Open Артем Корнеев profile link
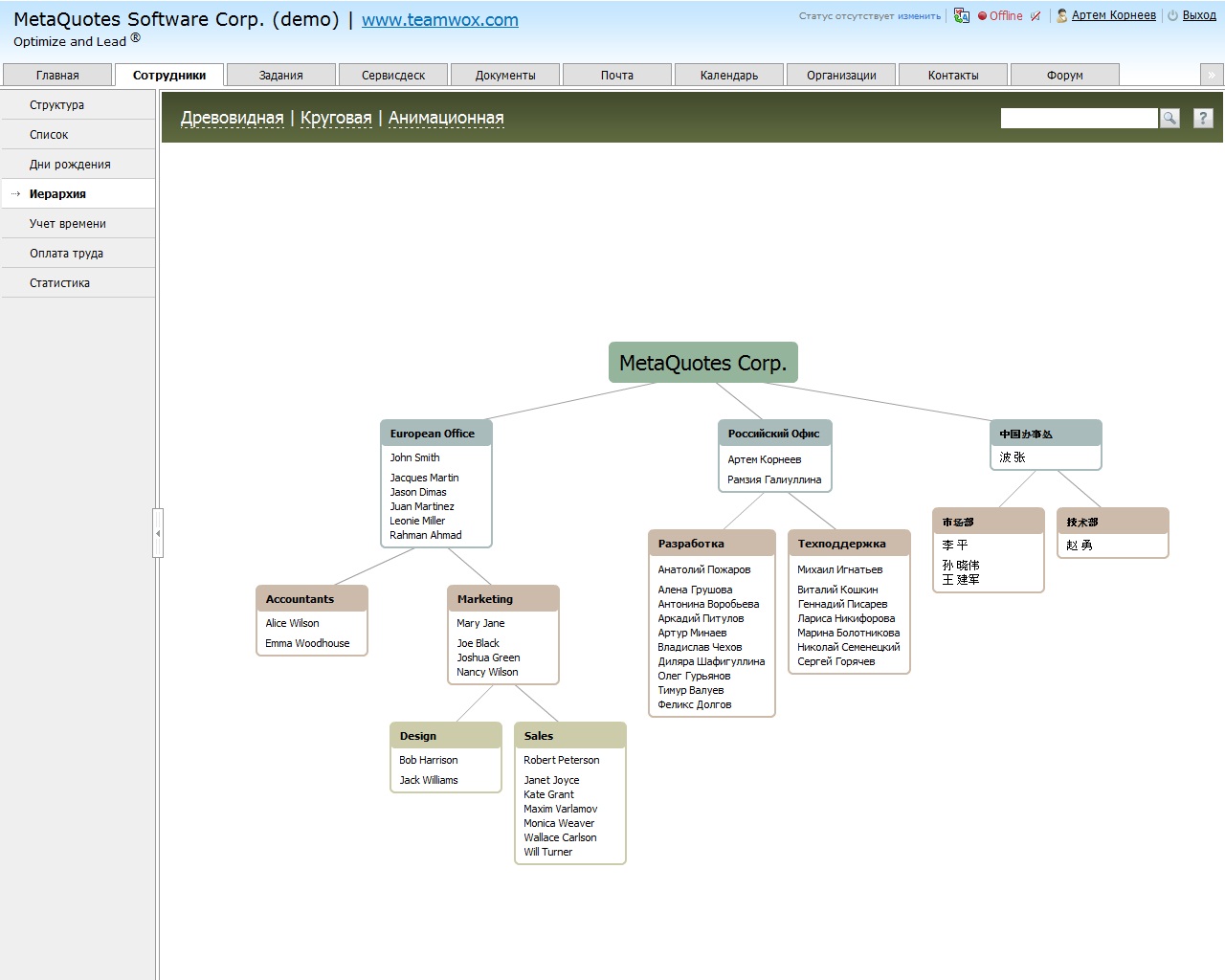This screenshot has height=980, width=1225. pos(1114,15)
